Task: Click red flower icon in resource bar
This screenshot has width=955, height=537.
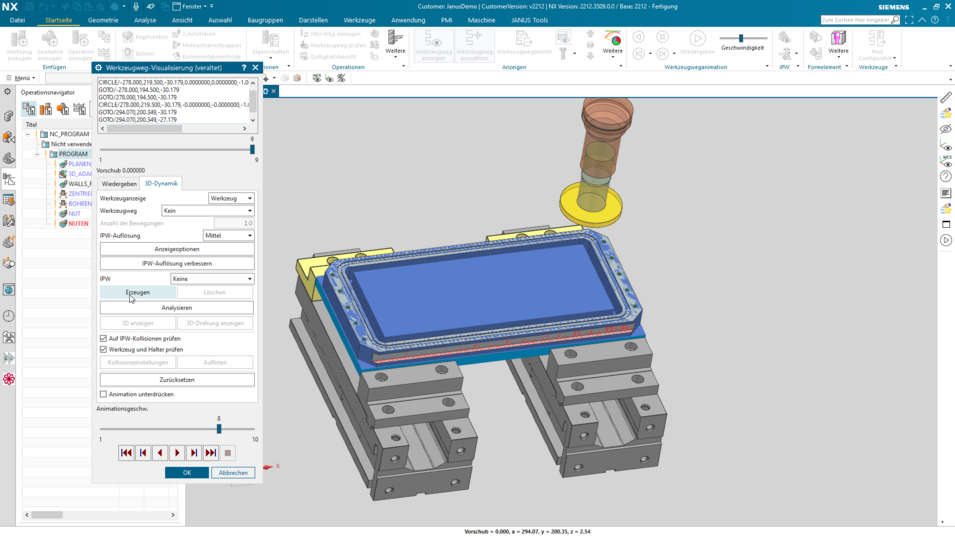Action: [9, 379]
